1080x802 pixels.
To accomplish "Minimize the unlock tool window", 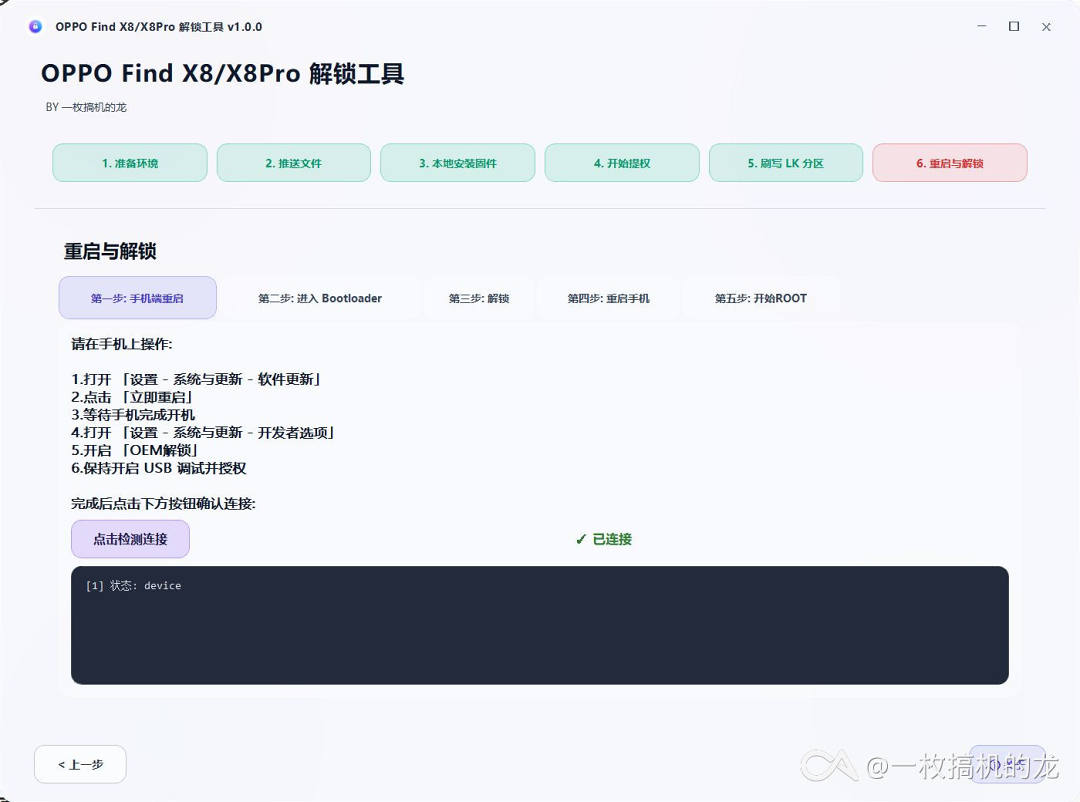I will 982,26.
